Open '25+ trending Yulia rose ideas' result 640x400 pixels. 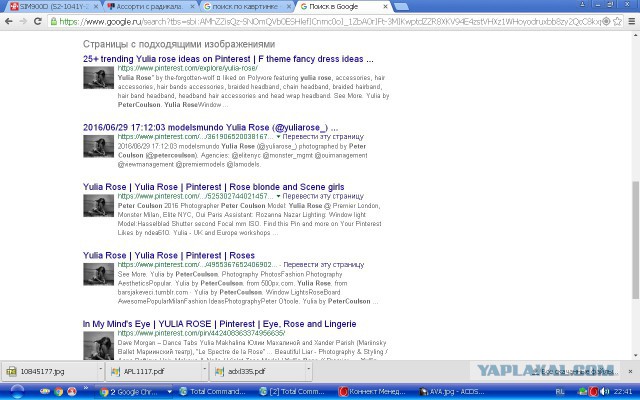(228, 59)
